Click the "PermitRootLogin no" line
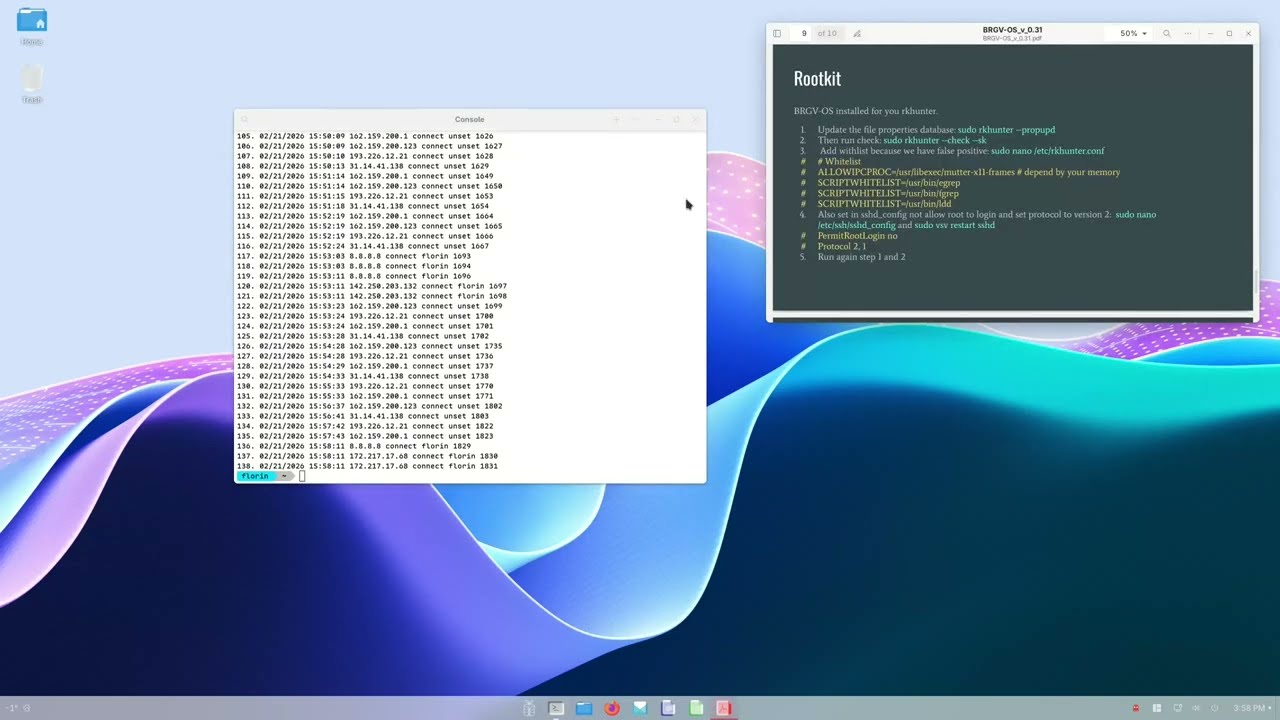1280x720 pixels. (x=857, y=236)
